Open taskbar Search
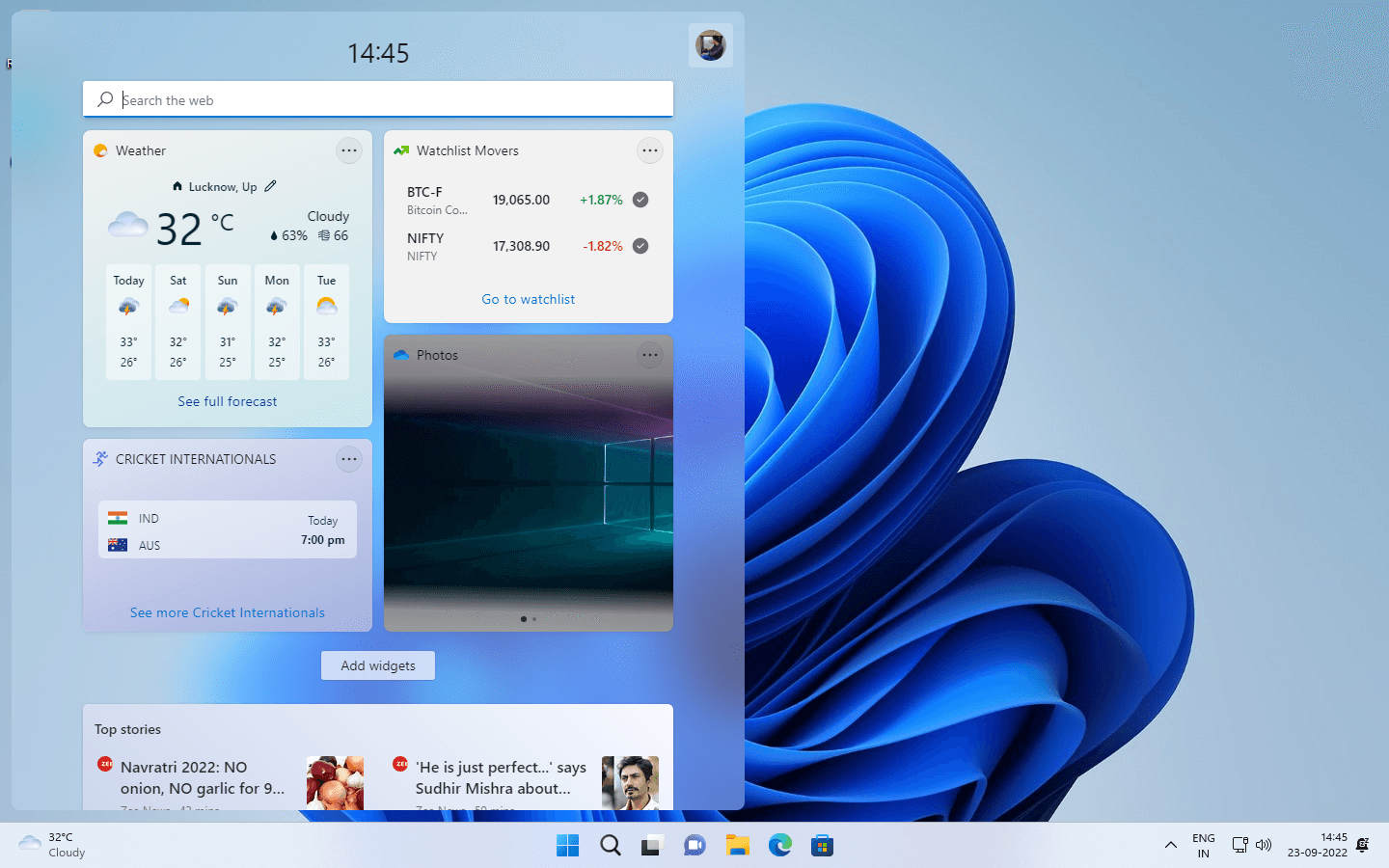The width and height of the screenshot is (1389, 868). (611, 846)
